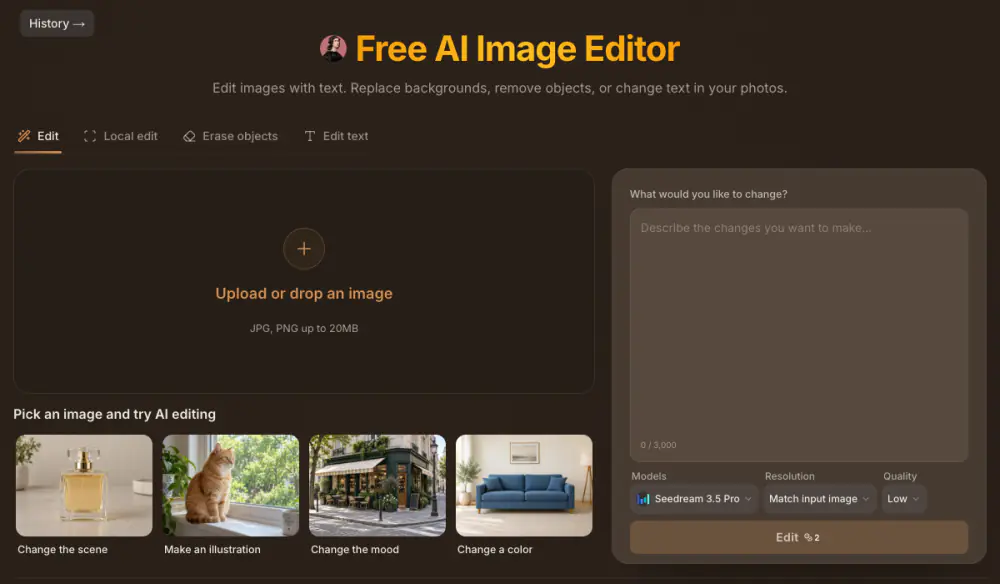Open the Low quality dropdown
This screenshot has height=584, width=1000.
coord(903,499)
